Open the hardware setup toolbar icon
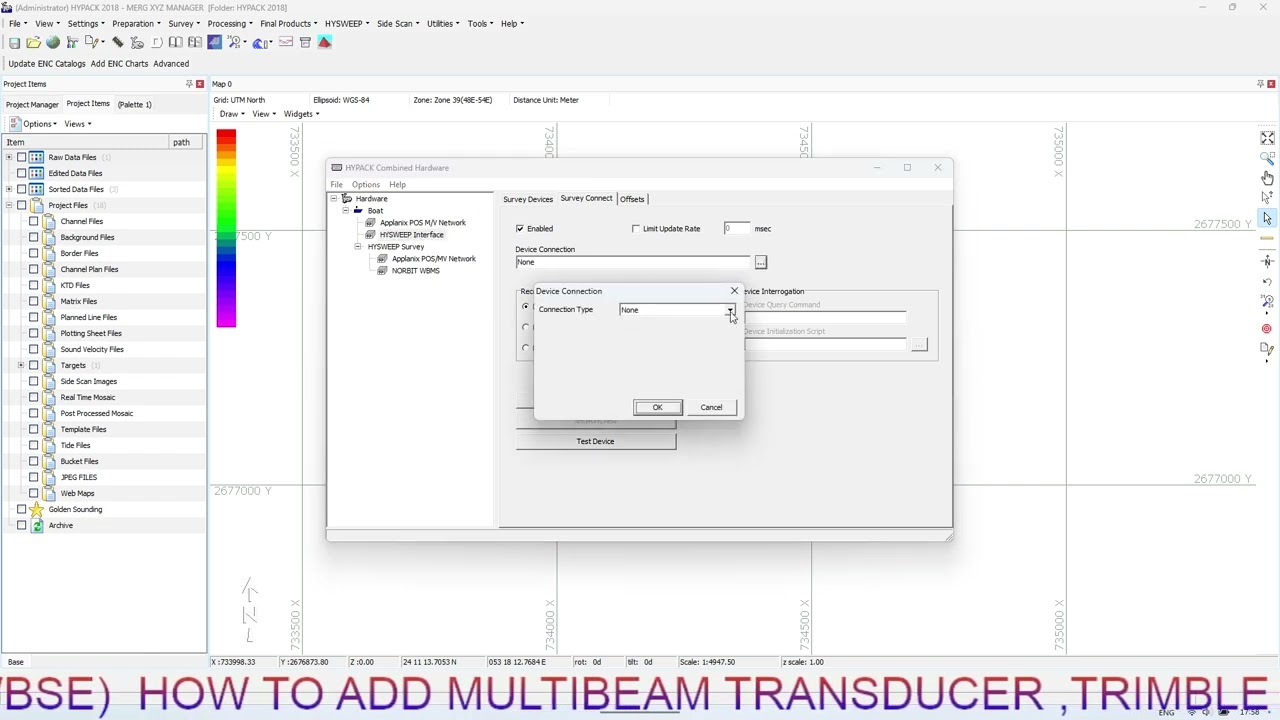 pyautogui.click(x=72, y=43)
